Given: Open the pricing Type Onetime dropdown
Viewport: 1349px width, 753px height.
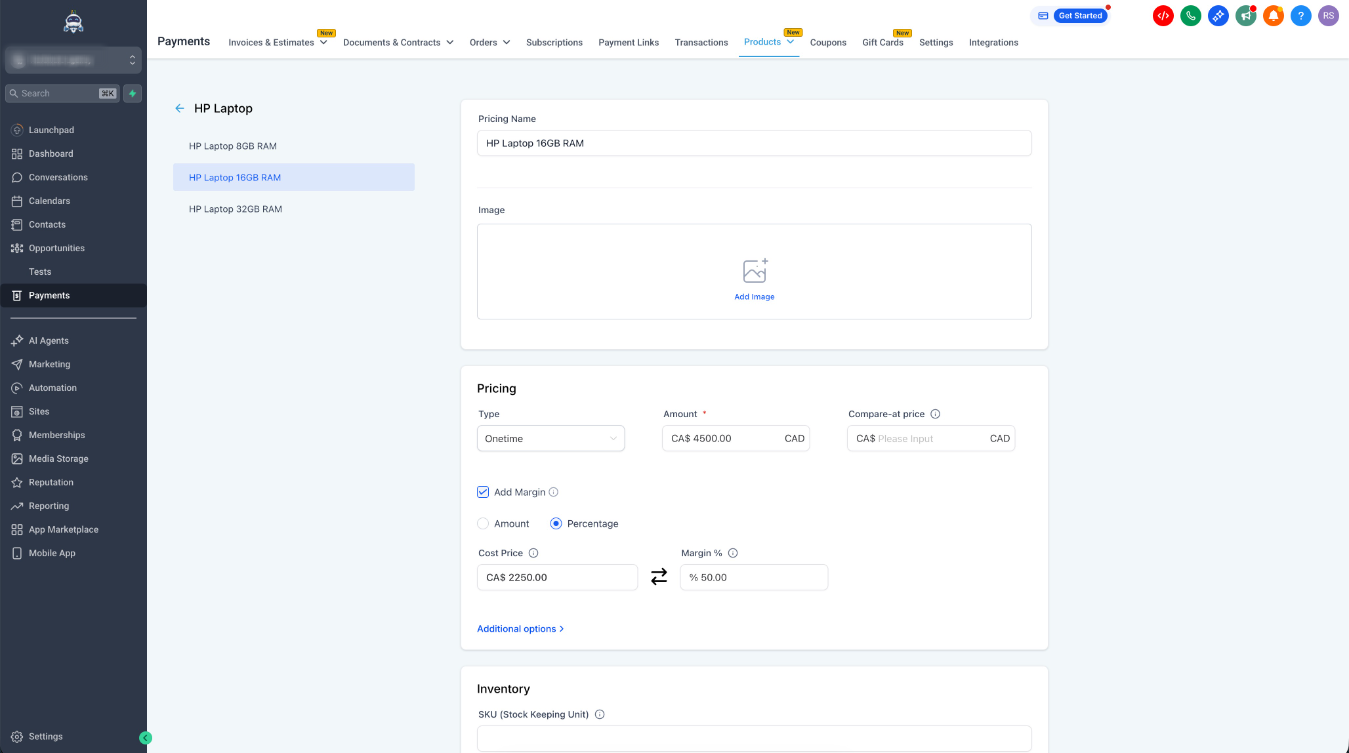Looking at the screenshot, I should pos(551,439).
